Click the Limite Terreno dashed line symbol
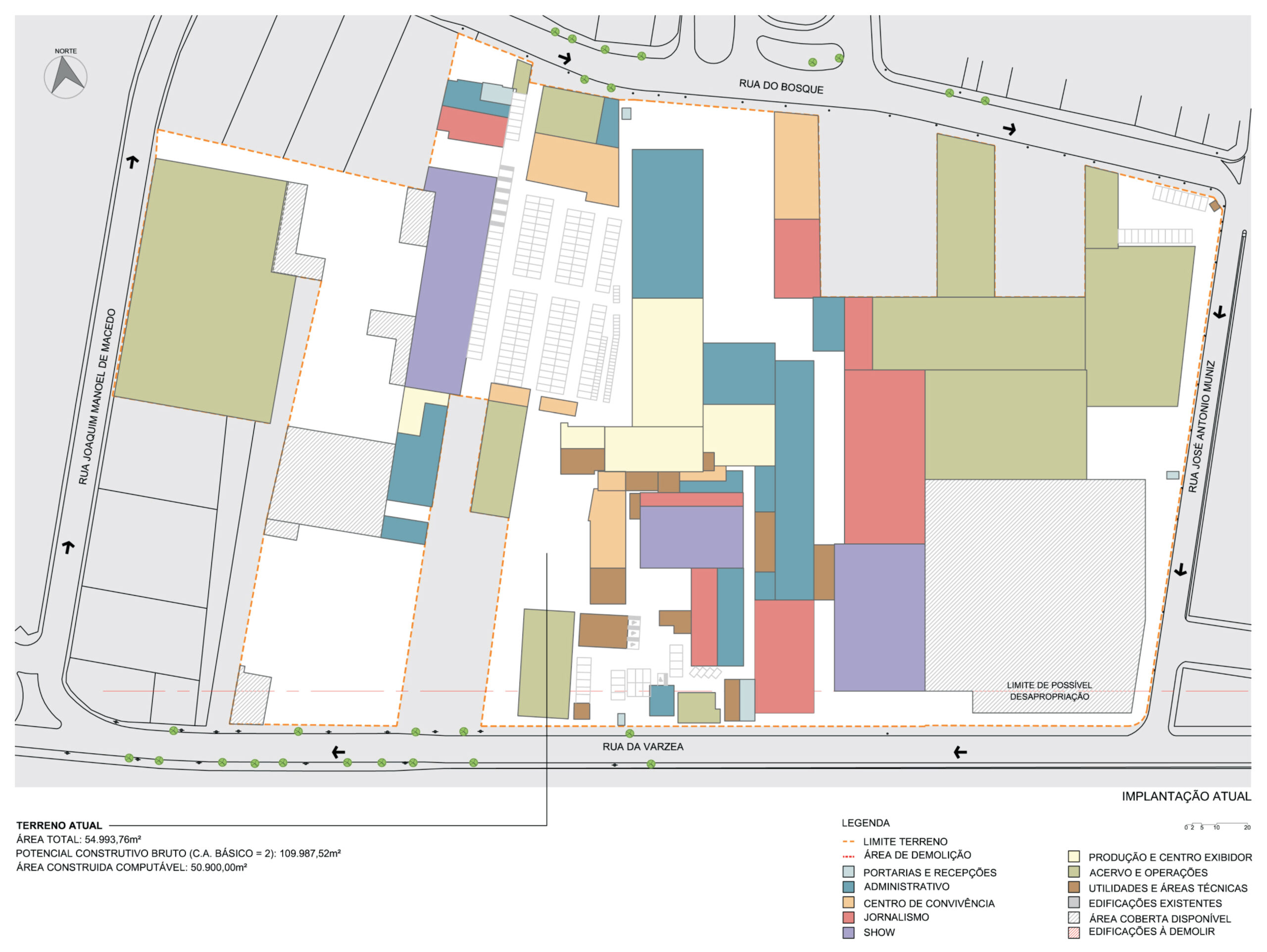 [848, 842]
